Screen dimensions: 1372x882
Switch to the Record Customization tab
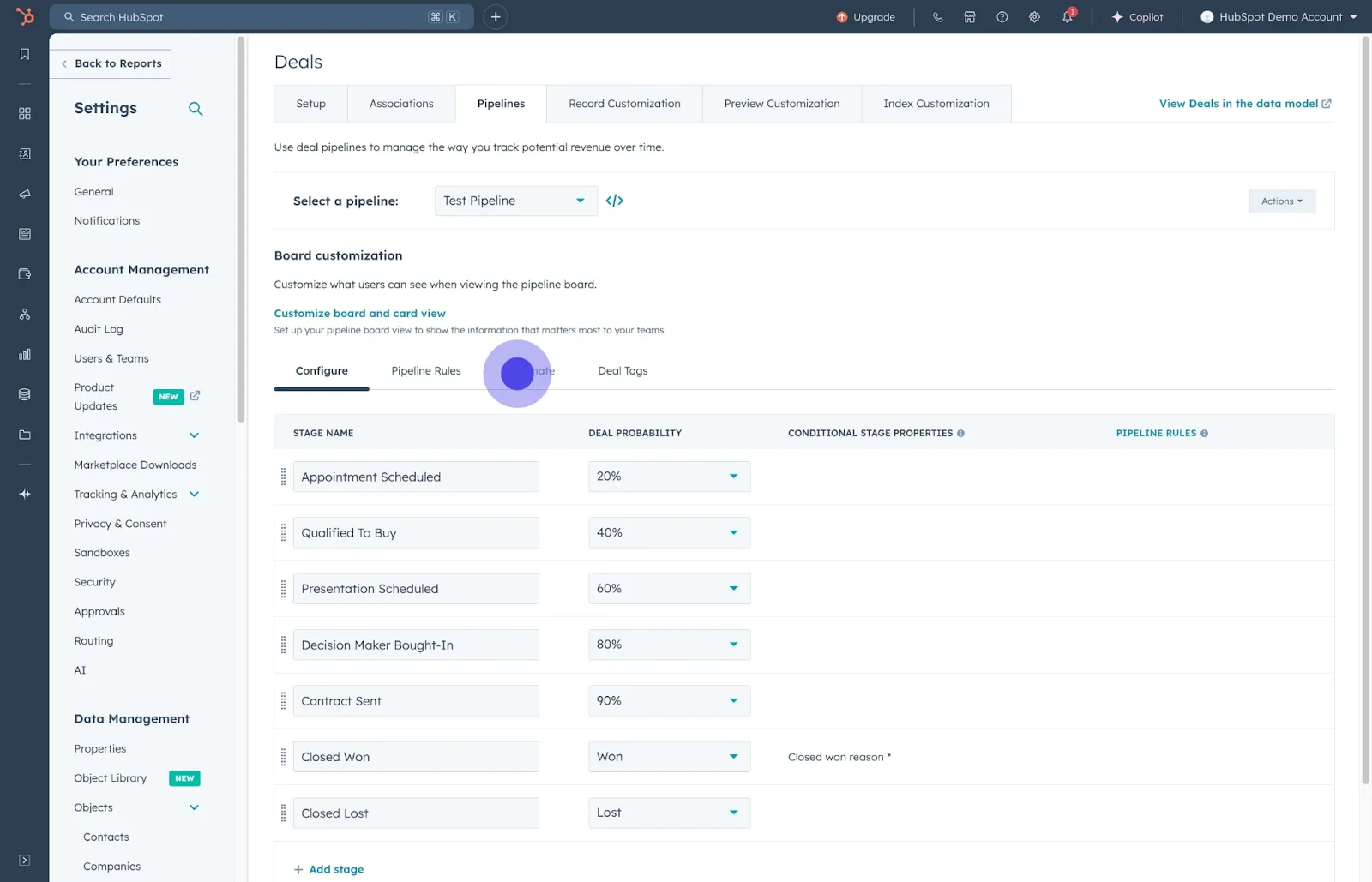point(624,104)
